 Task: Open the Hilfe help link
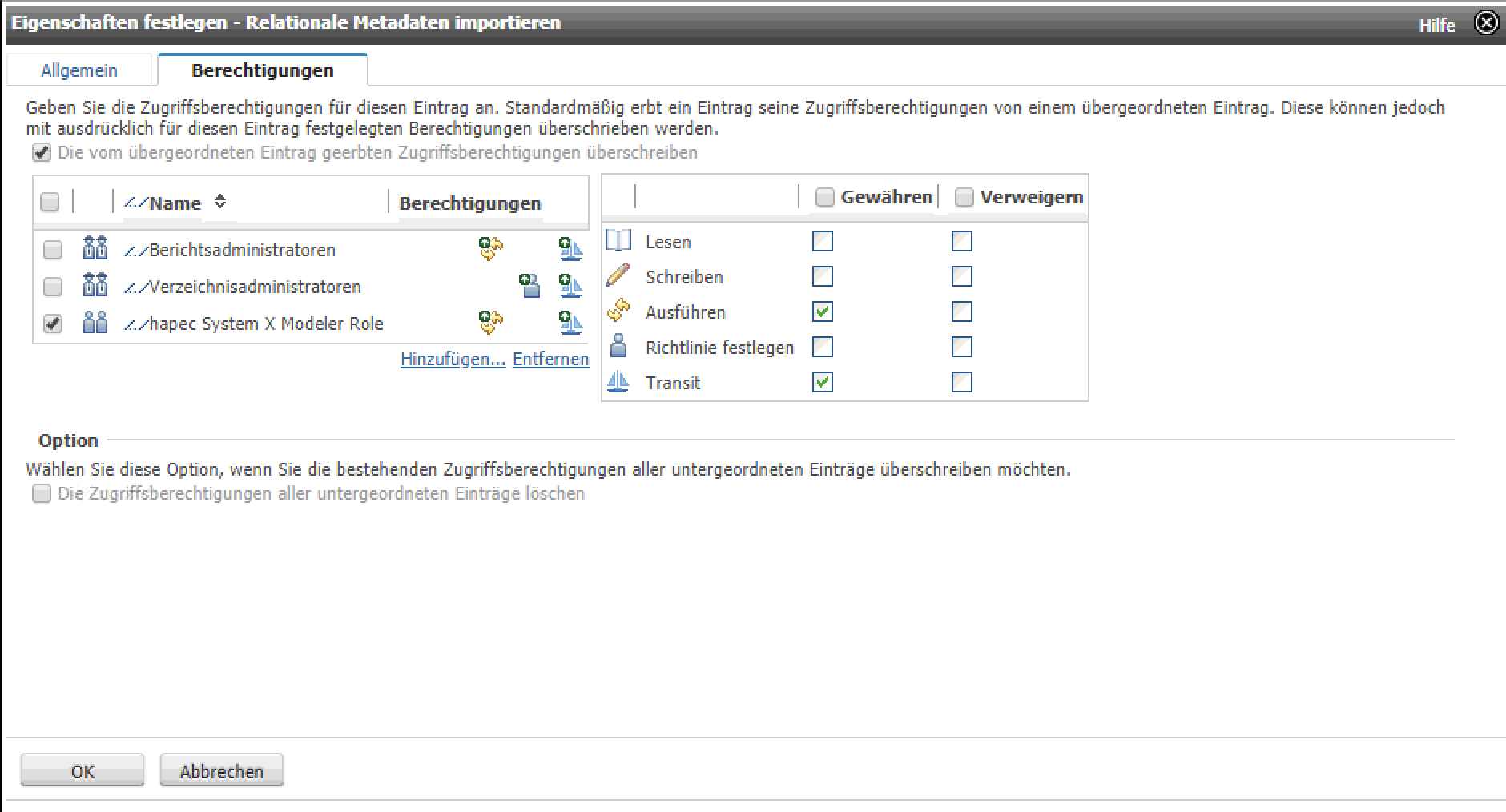point(1436,26)
